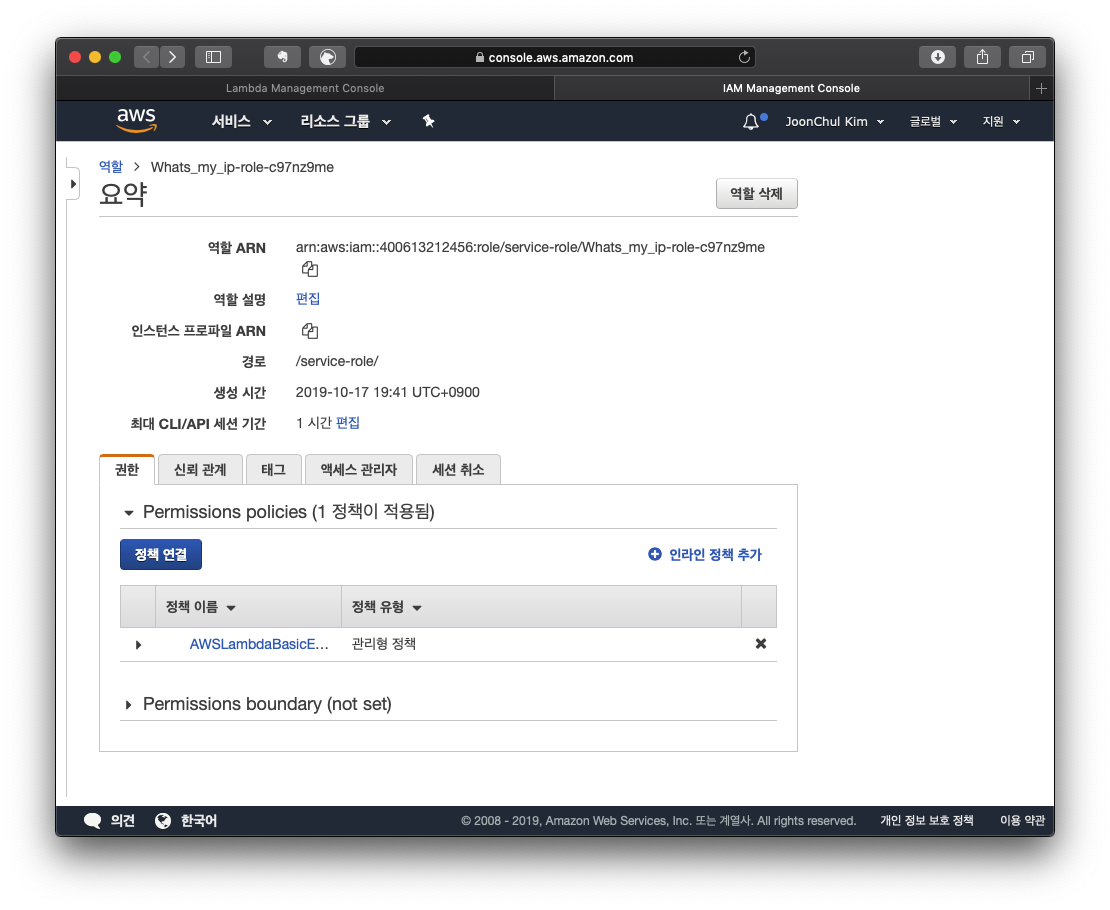Switch to the 액세스 관리자 tab
1110x910 pixels.
(x=359, y=470)
